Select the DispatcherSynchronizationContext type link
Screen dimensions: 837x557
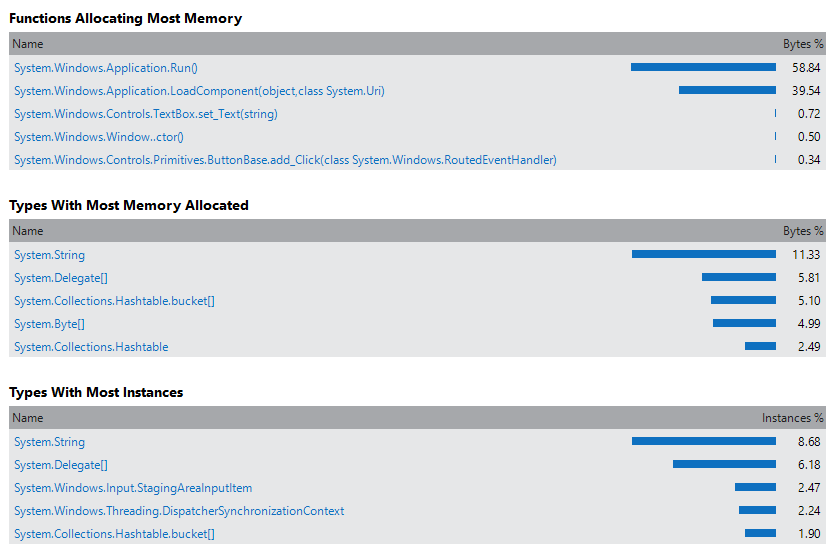tap(179, 511)
